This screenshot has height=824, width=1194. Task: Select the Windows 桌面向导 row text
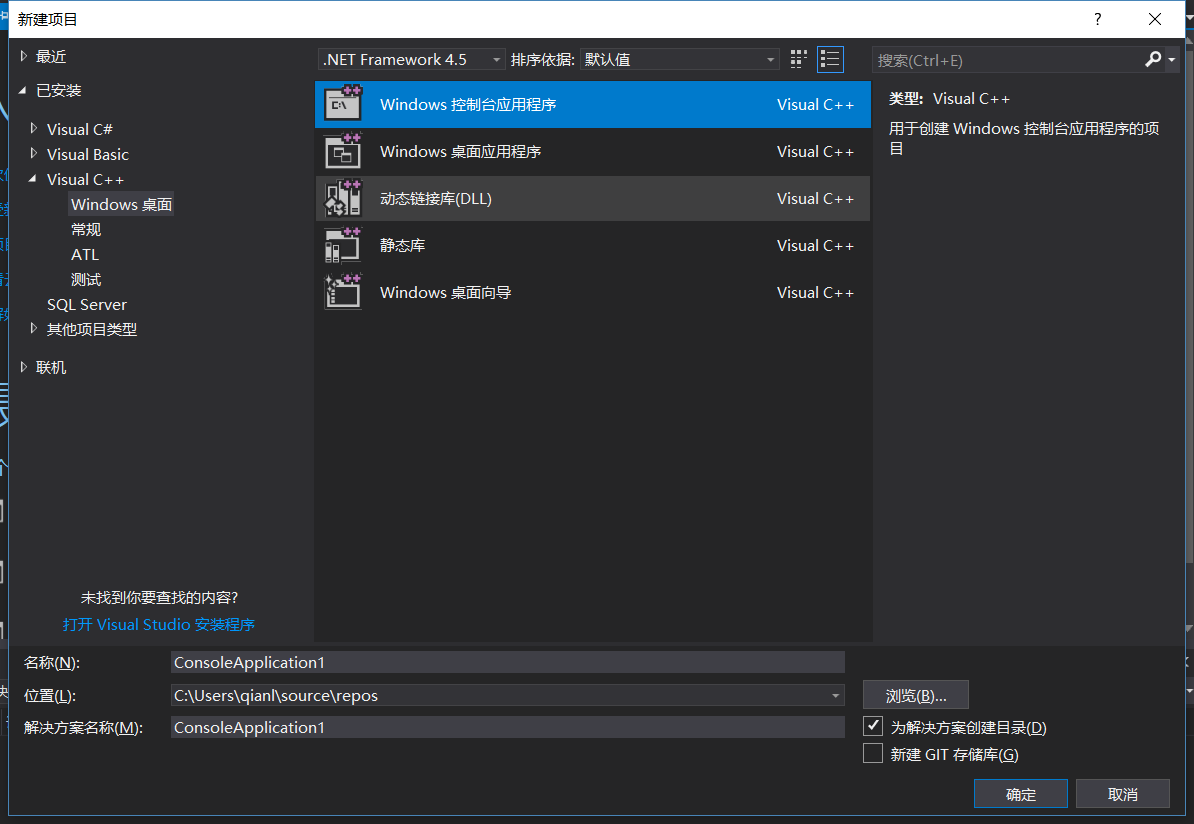(445, 292)
